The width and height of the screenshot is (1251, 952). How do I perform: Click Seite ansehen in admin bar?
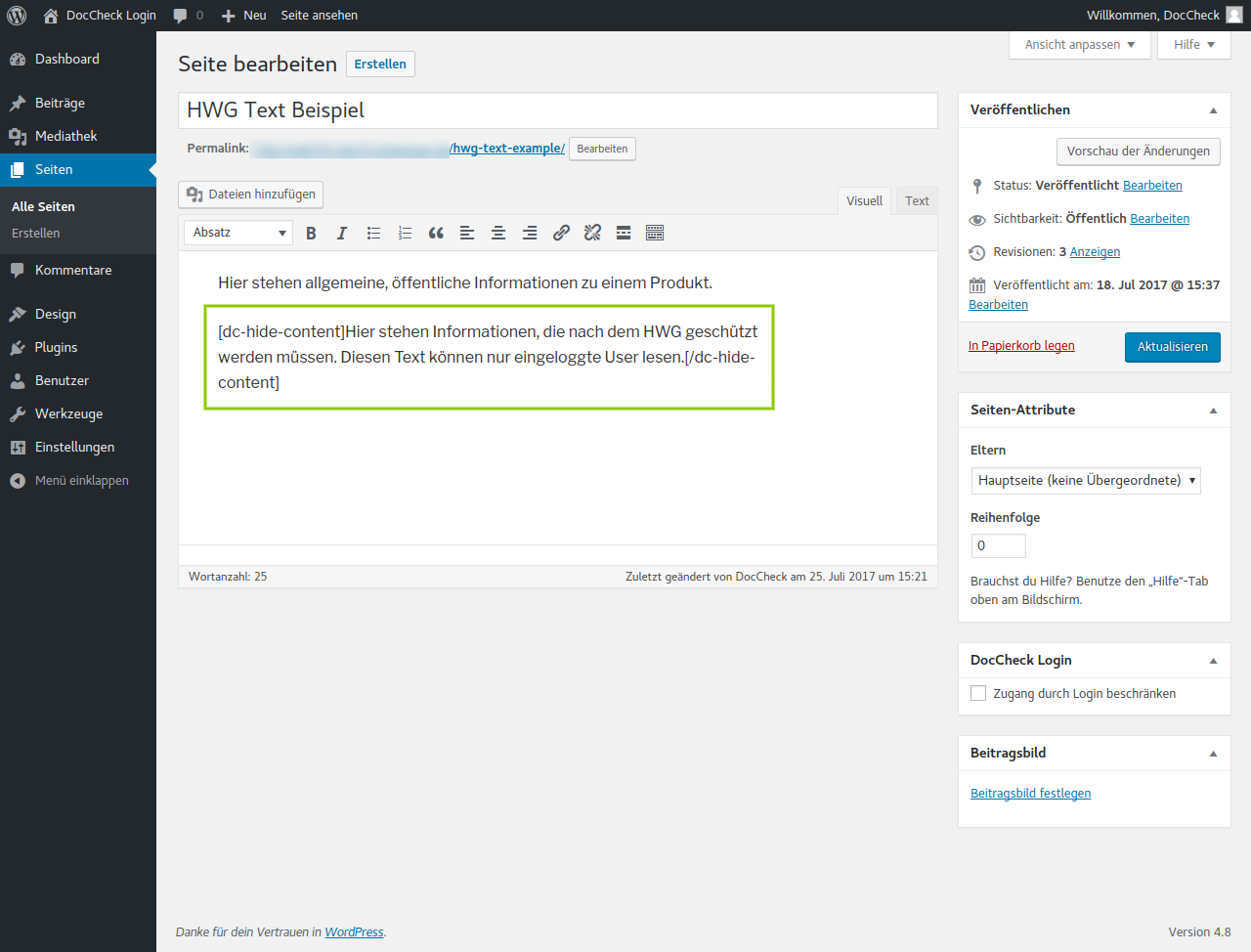point(319,16)
